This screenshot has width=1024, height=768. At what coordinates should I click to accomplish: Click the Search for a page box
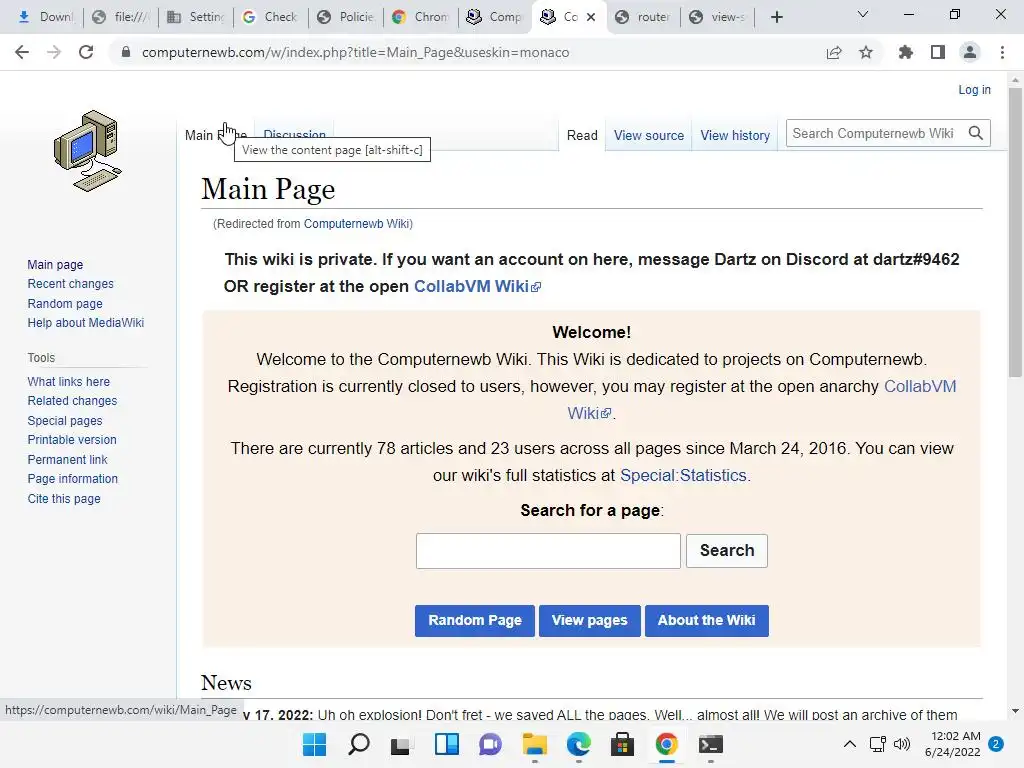tap(548, 551)
